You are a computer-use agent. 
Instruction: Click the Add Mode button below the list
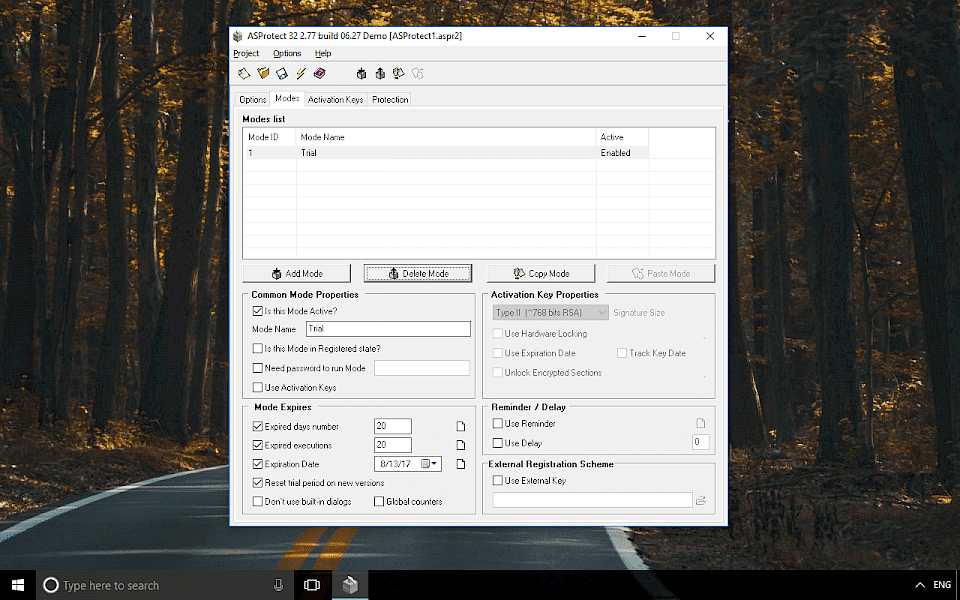[297, 274]
